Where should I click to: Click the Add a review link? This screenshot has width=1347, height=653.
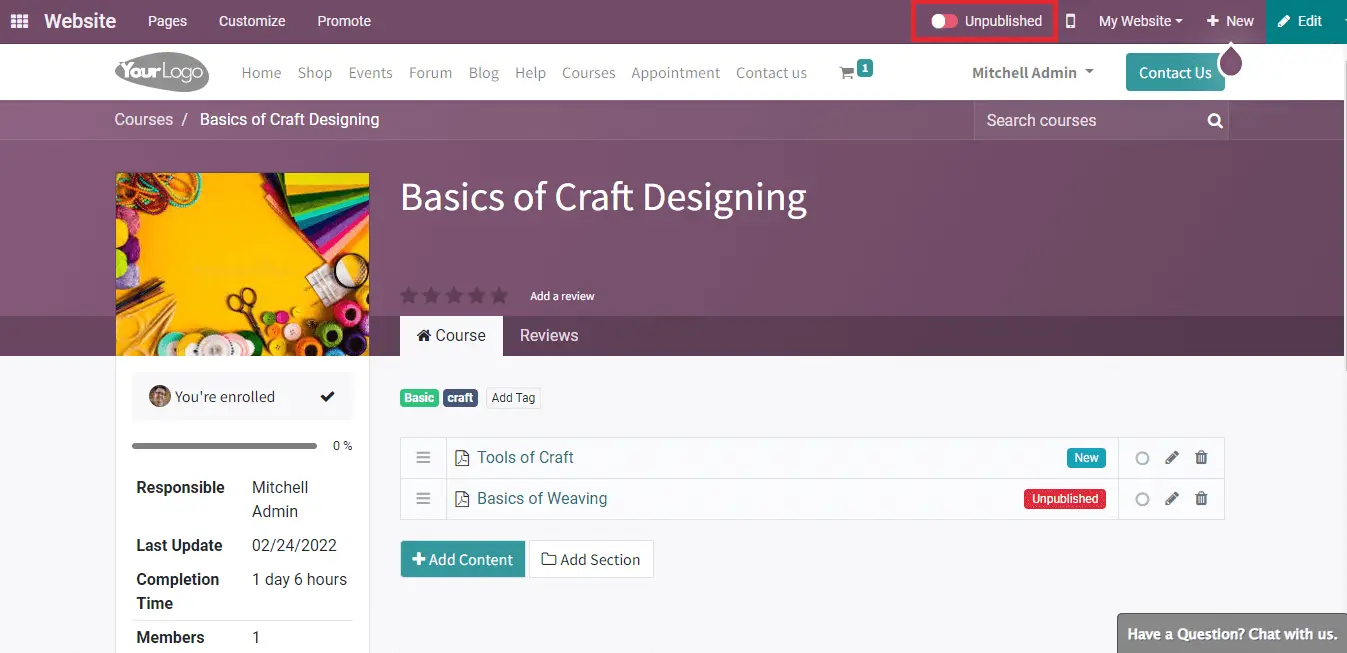[562, 296]
